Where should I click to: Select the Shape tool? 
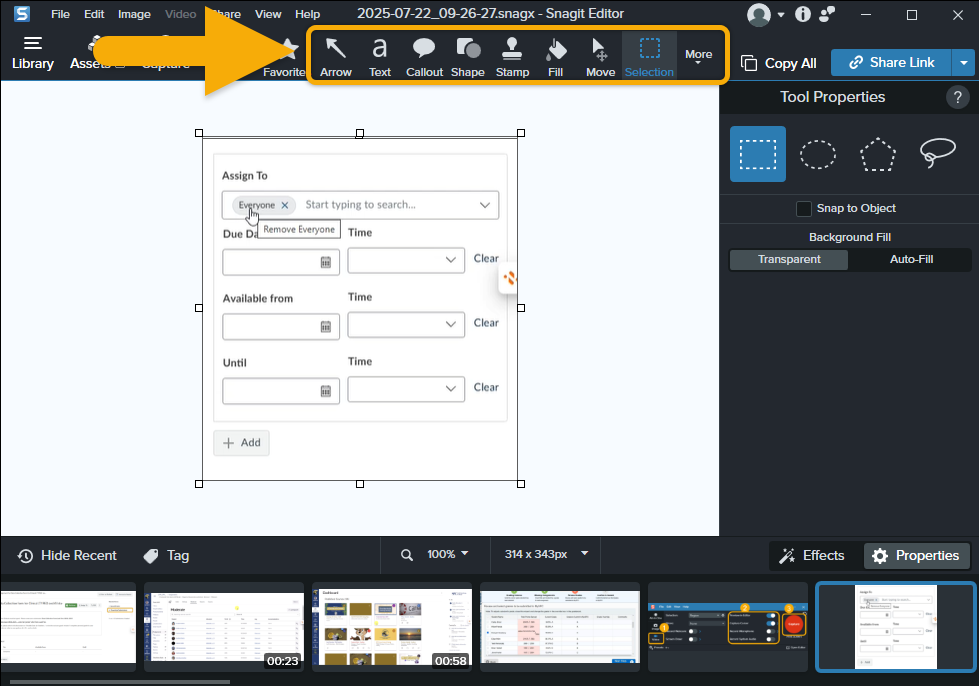pyautogui.click(x=468, y=57)
